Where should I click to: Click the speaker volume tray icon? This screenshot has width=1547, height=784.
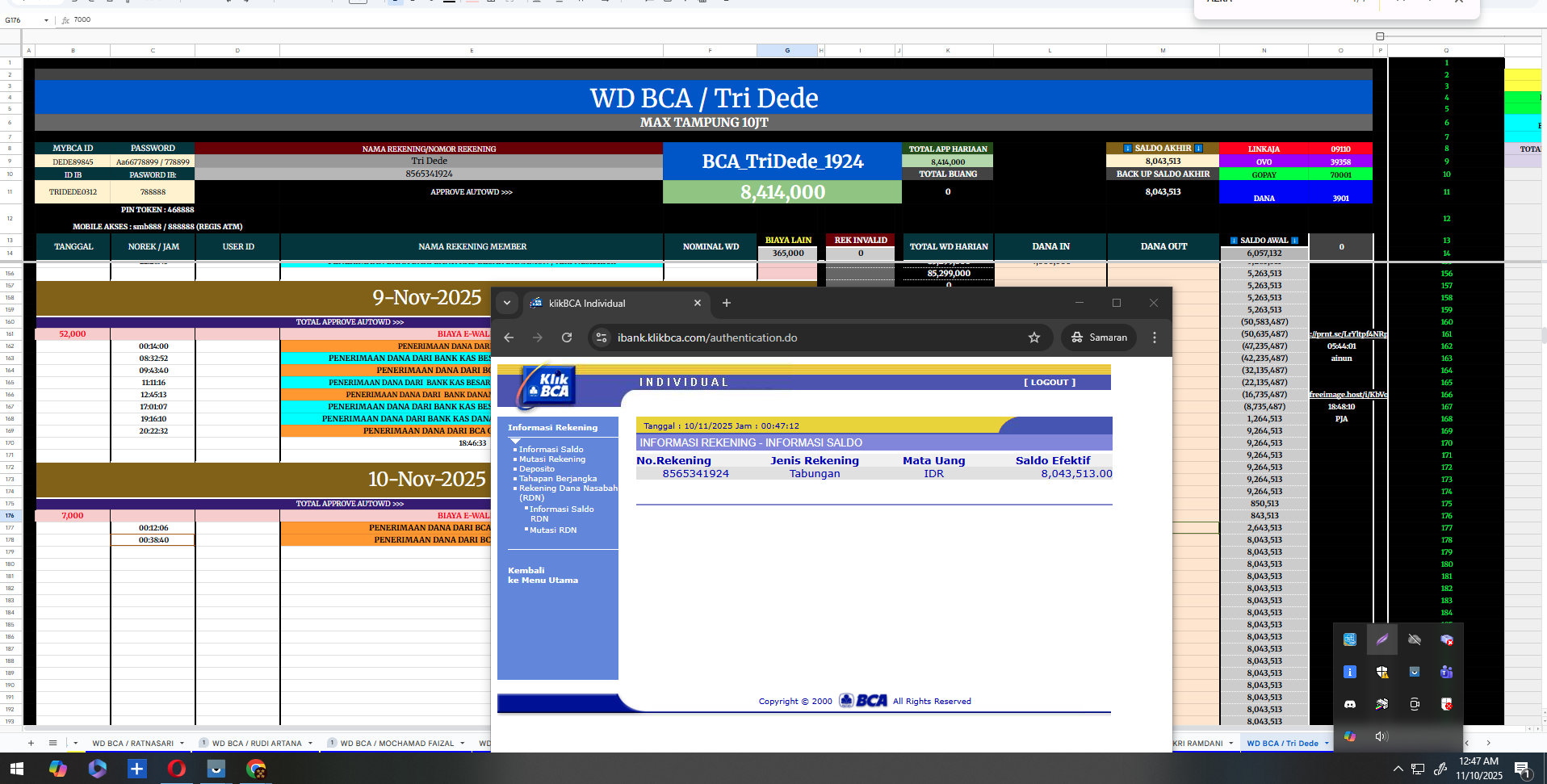coord(1381,736)
